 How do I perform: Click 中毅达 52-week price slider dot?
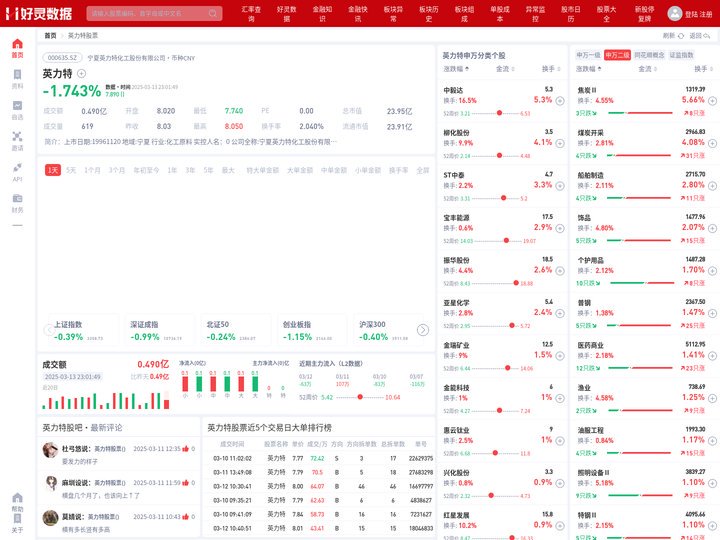click(x=499, y=113)
